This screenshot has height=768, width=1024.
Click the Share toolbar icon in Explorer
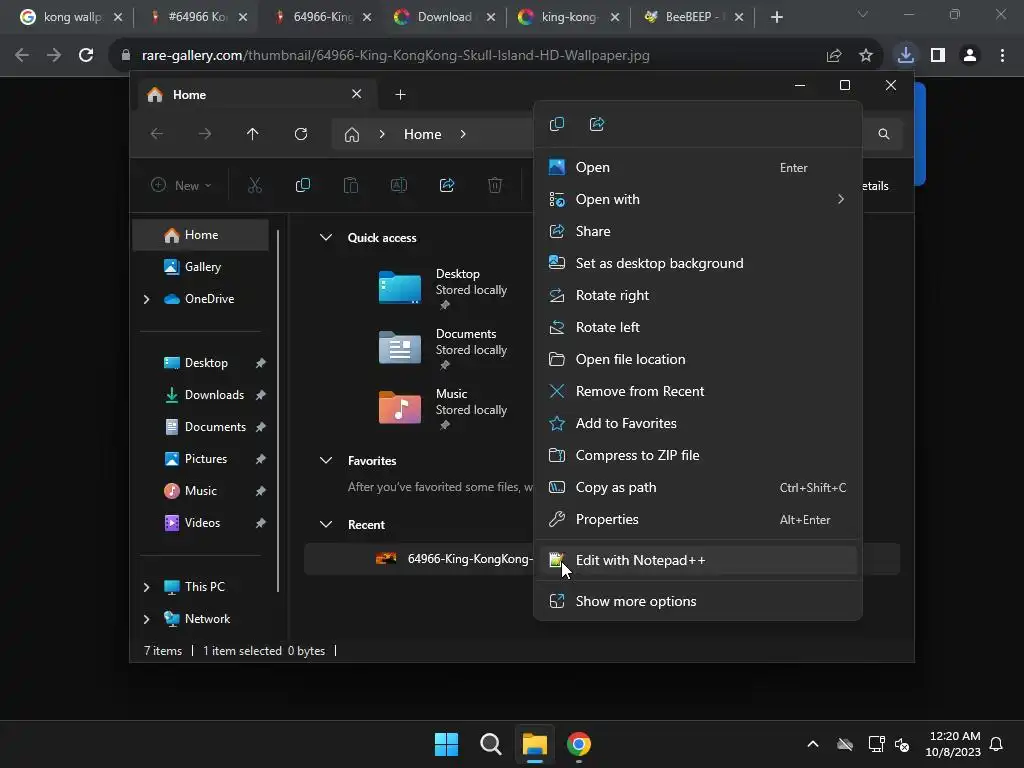point(447,185)
